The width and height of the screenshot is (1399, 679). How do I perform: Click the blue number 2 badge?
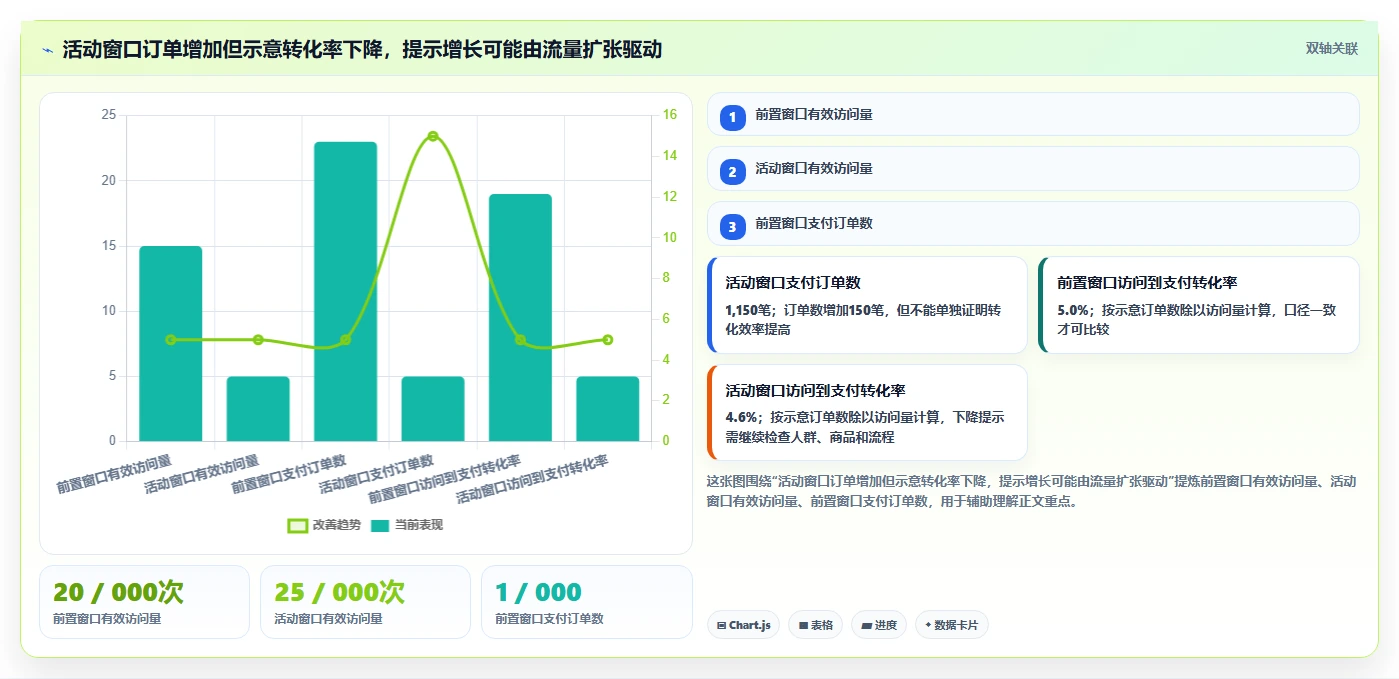pyautogui.click(x=732, y=172)
